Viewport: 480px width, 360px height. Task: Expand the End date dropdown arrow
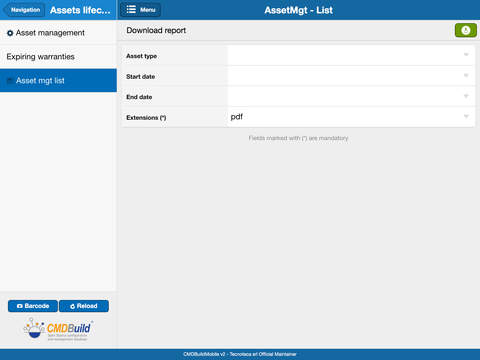tap(466, 96)
